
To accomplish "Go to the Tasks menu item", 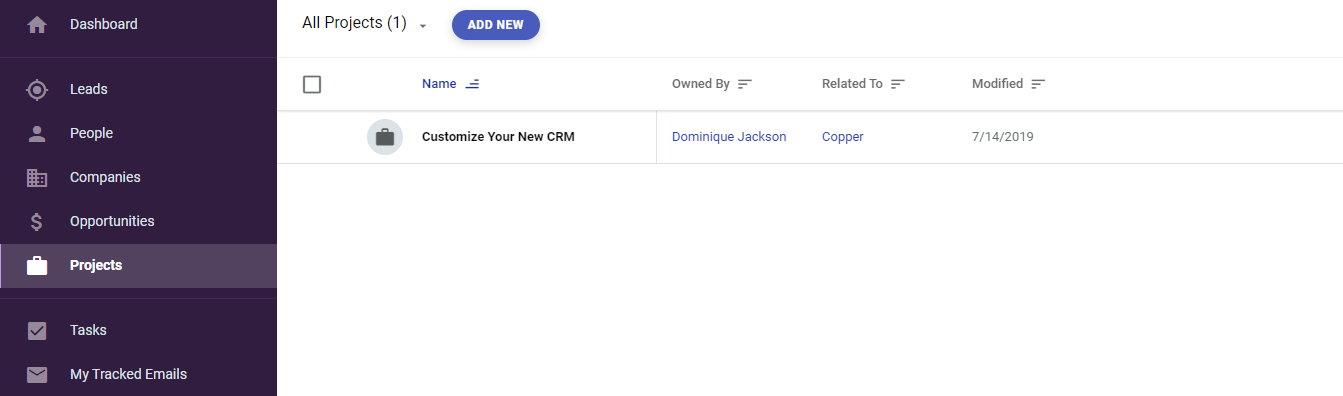I will click(x=88, y=330).
